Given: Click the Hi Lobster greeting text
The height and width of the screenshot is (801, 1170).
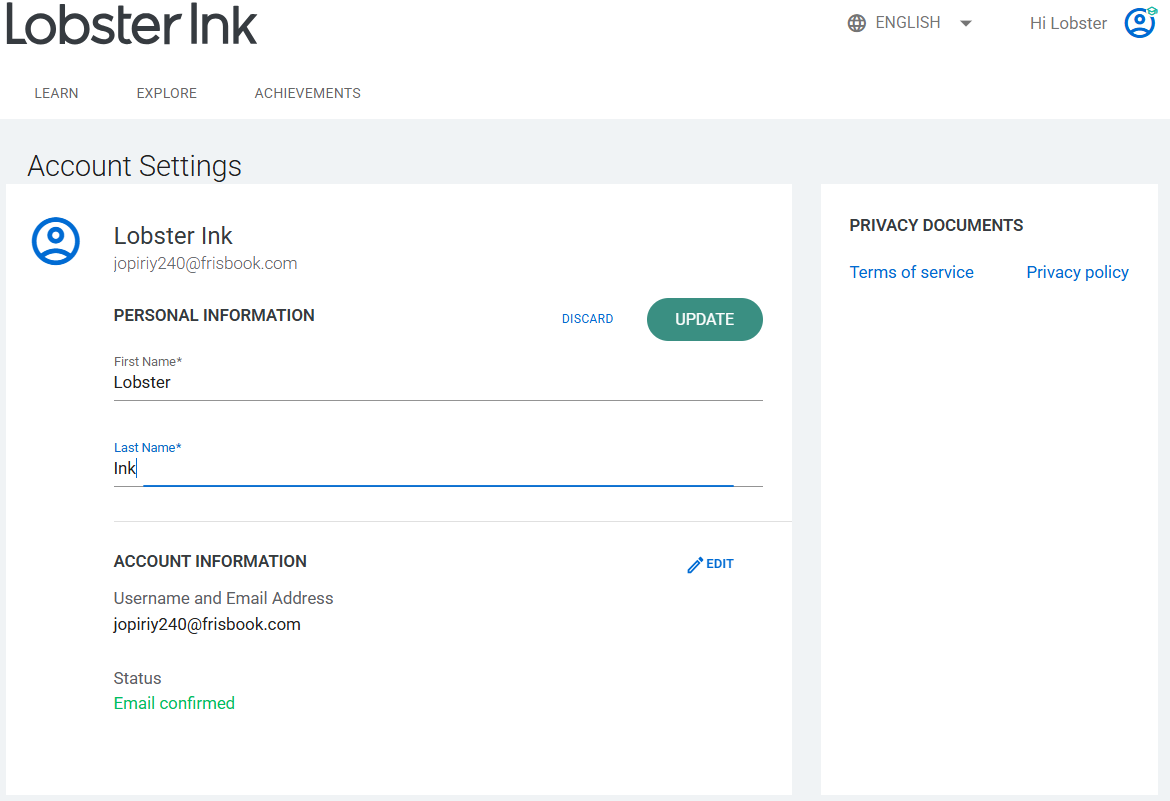Looking at the screenshot, I should 1068,23.
